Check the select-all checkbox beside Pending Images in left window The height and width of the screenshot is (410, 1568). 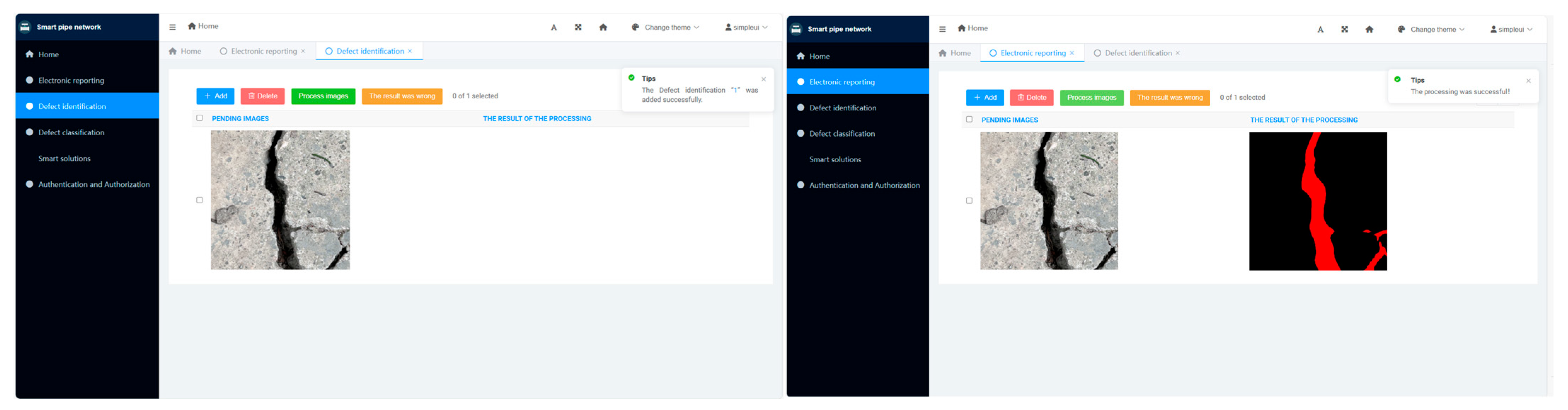200,118
